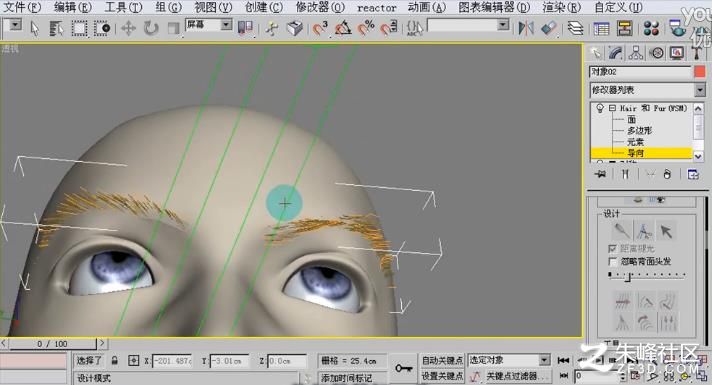Enable the 忽略背面头发 checkbox
This screenshot has height=385, width=712.
pos(613,262)
